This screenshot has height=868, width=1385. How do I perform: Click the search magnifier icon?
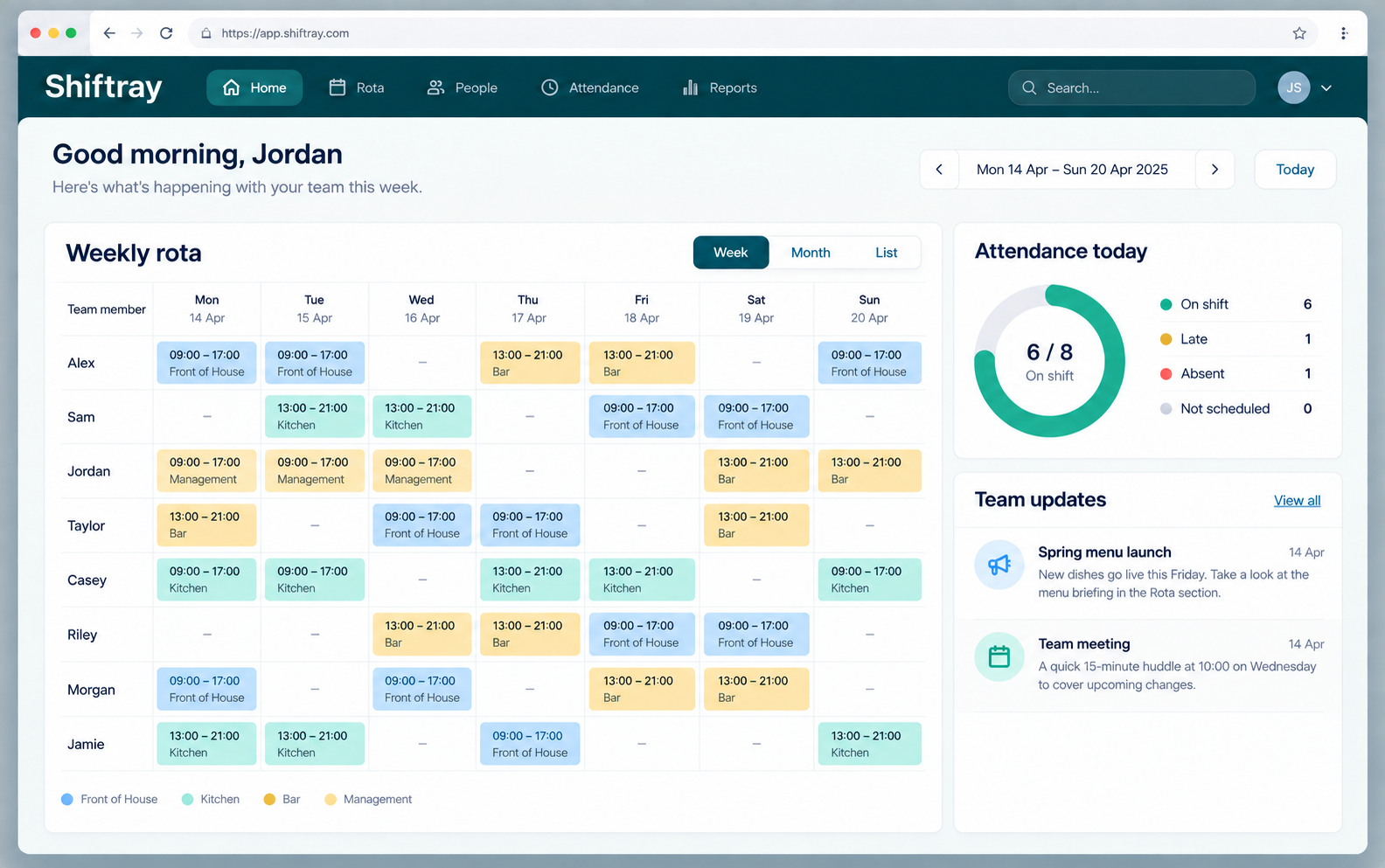pyautogui.click(x=1029, y=87)
